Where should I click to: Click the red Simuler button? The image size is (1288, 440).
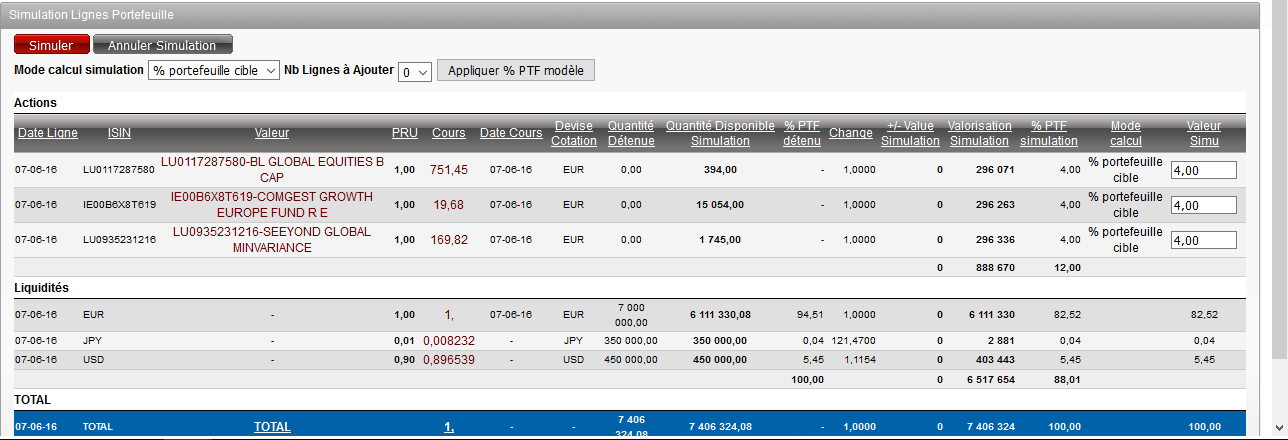[51, 45]
